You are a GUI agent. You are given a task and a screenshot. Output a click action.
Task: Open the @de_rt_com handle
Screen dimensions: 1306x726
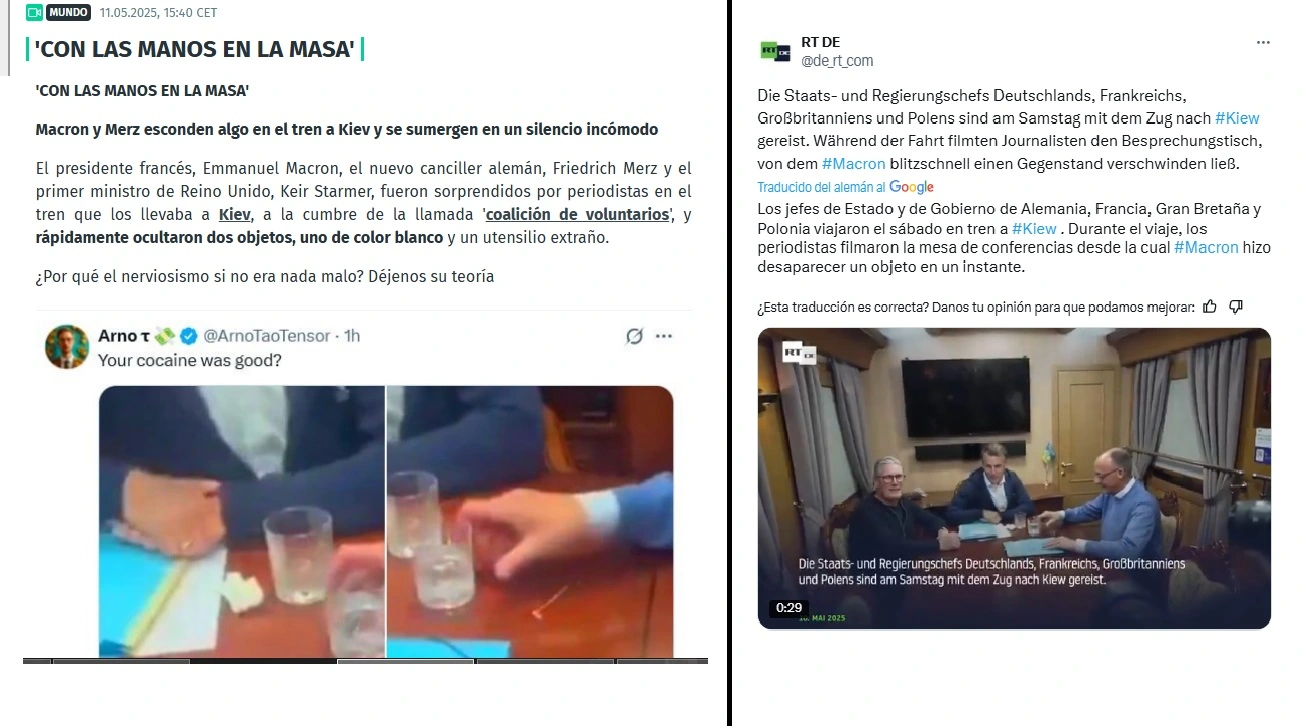(x=837, y=61)
